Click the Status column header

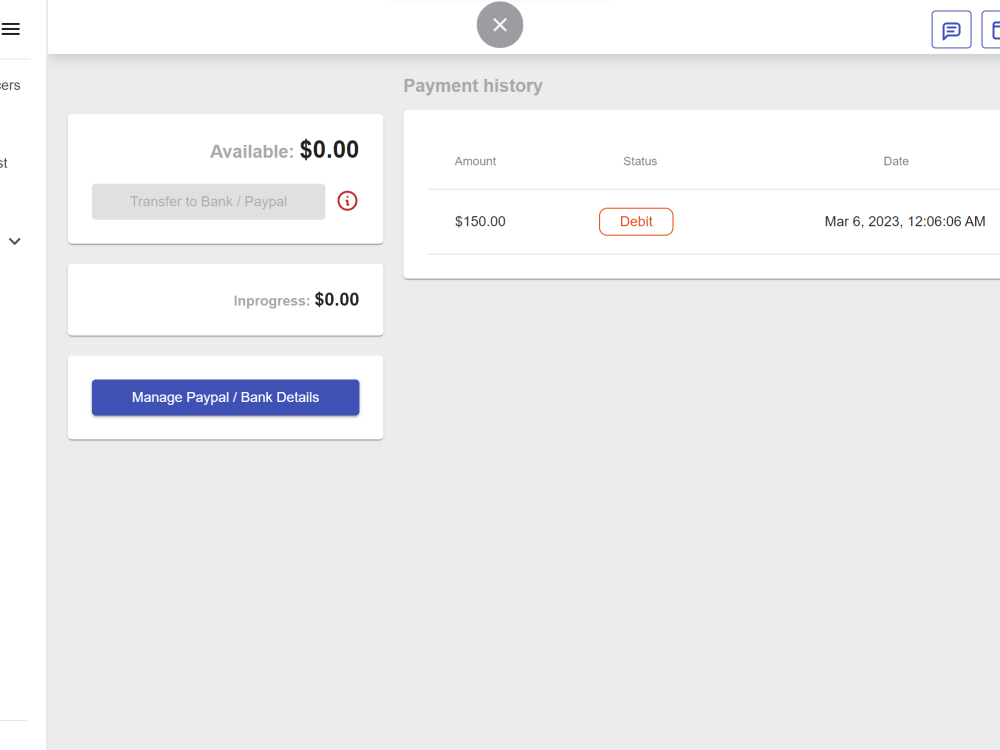(x=640, y=161)
